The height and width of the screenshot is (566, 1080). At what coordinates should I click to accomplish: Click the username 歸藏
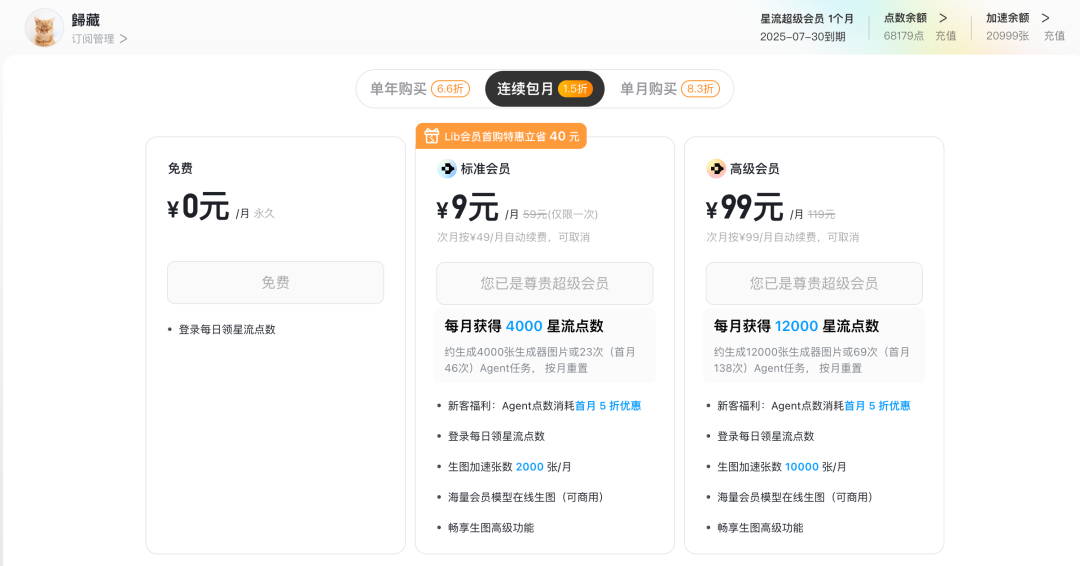point(85,20)
